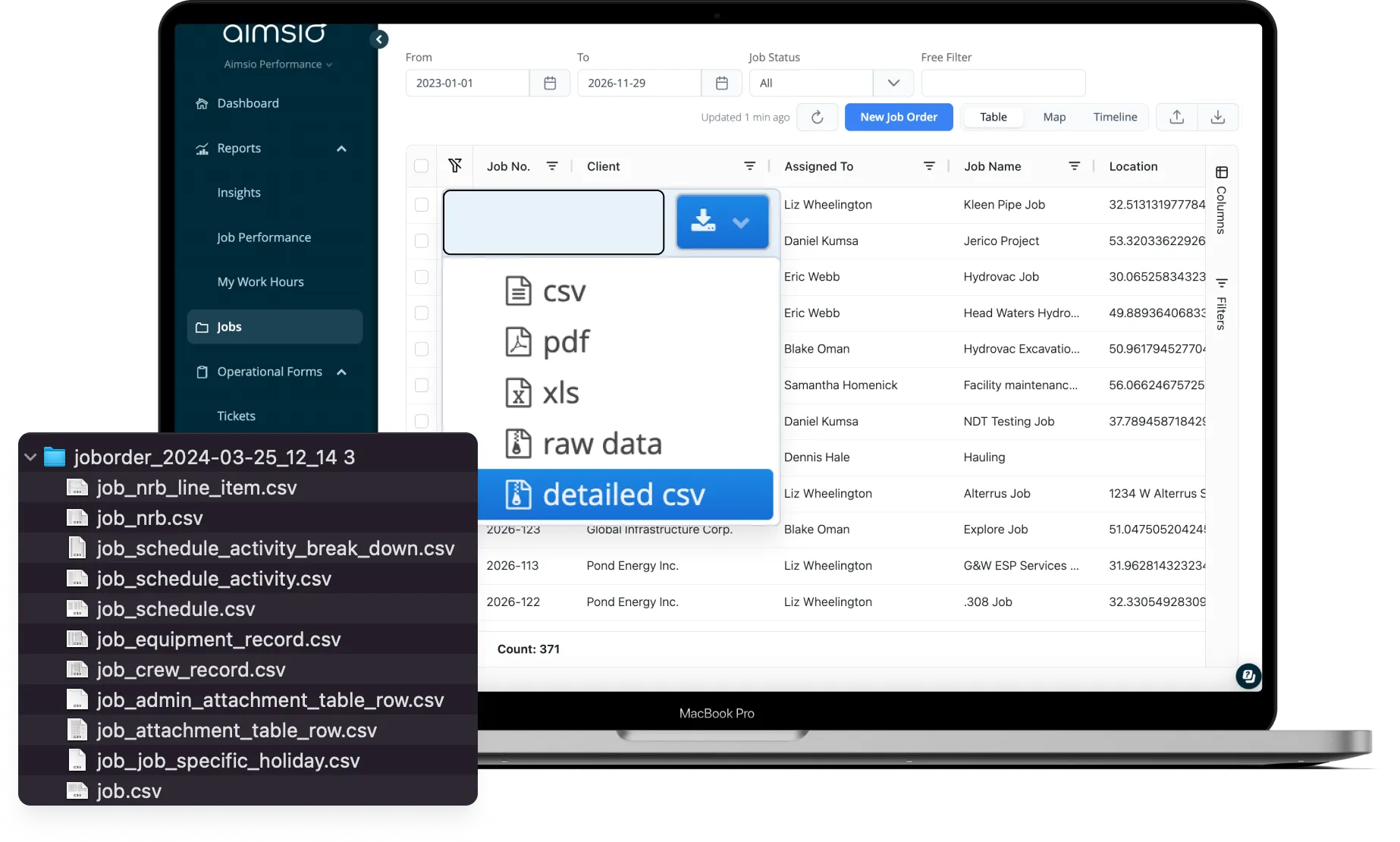Click the Dashboard home icon
Image resolution: width=1400 pixels, height=842 pixels.
click(x=202, y=103)
